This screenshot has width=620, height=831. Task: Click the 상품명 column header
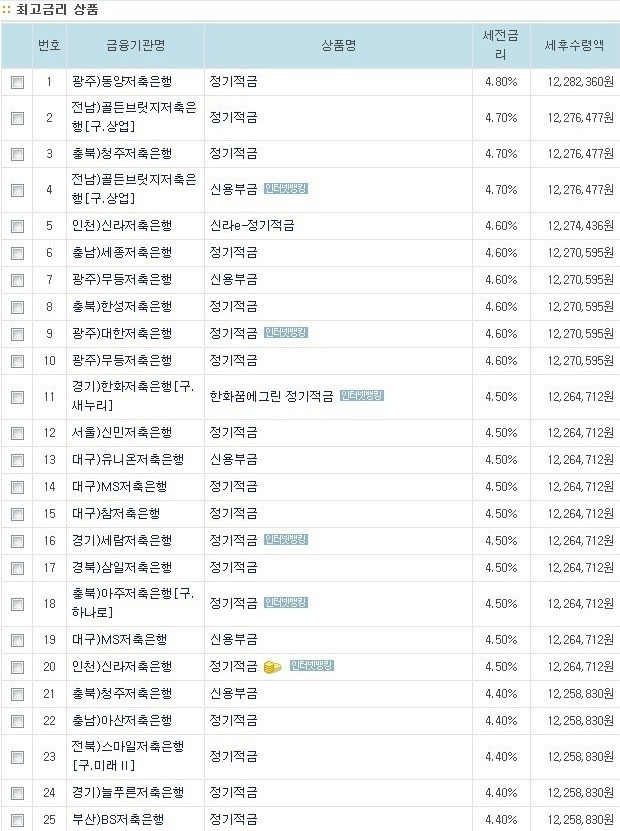click(x=339, y=45)
